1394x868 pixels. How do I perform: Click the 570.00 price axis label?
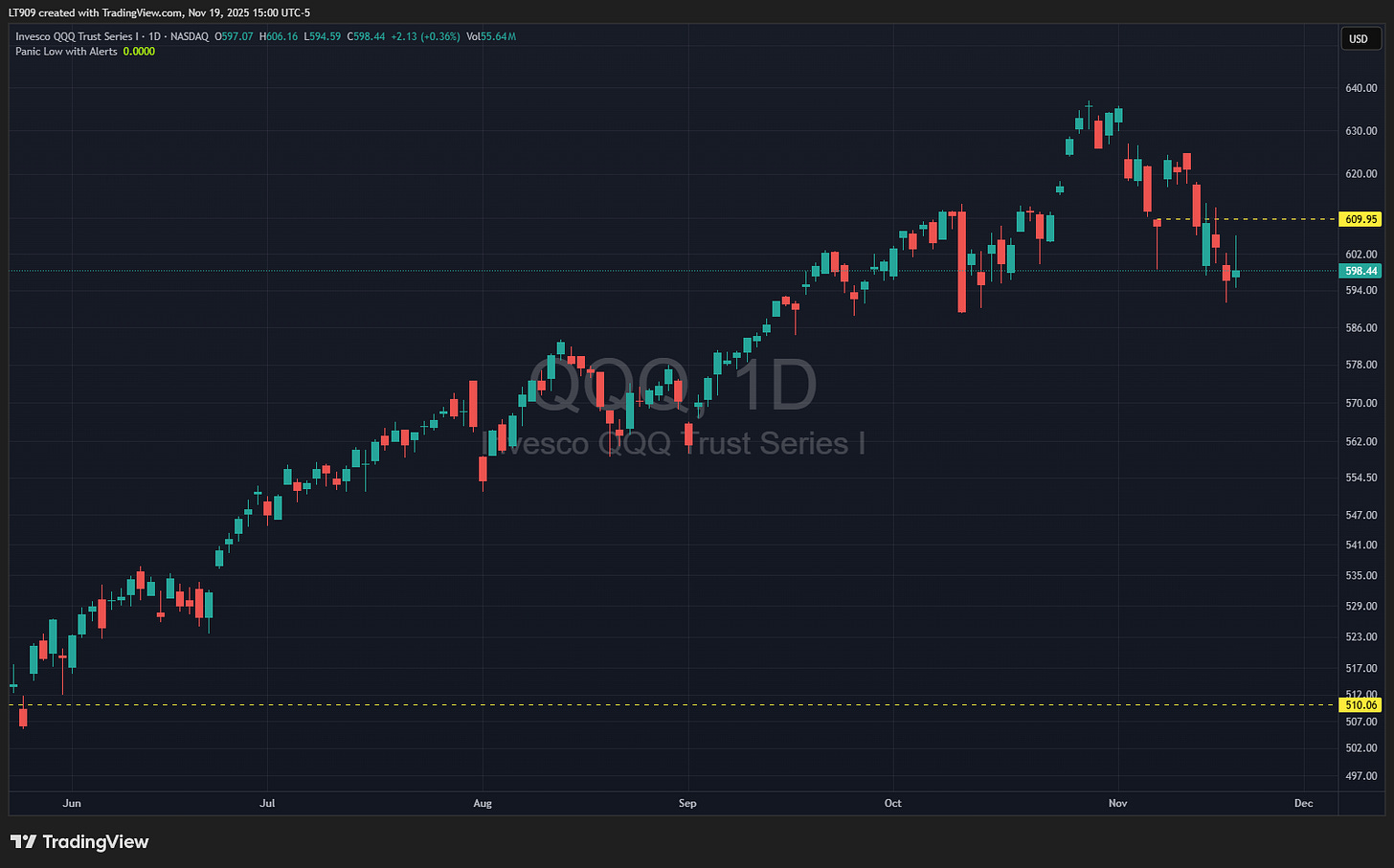click(x=1361, y=403)
